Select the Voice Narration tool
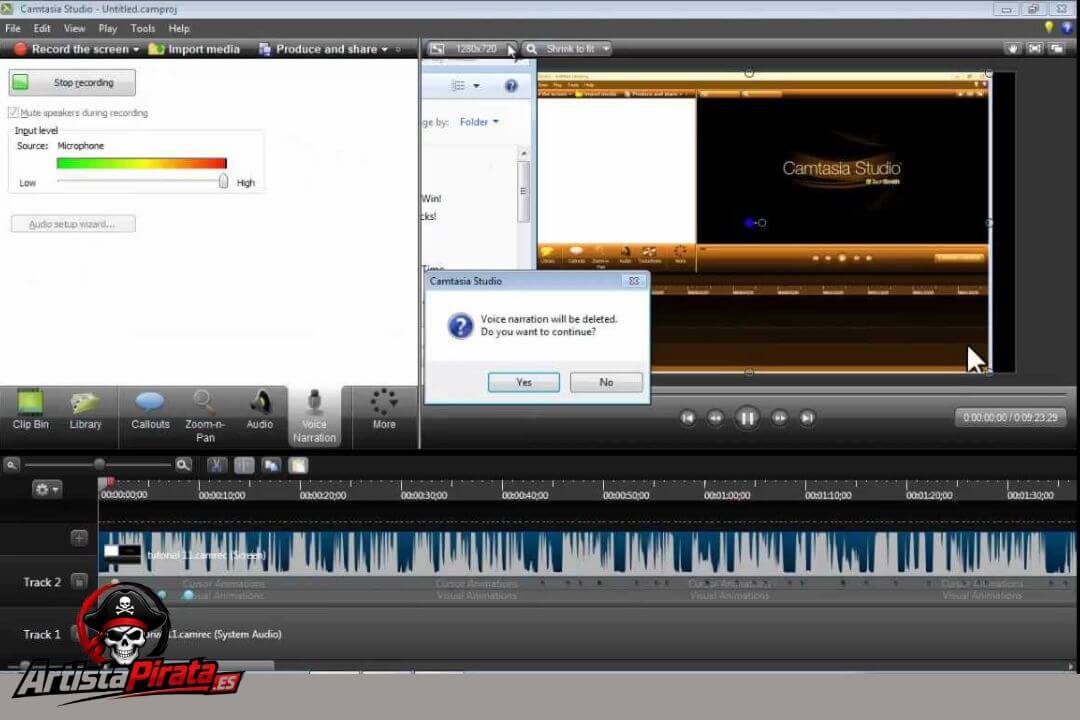Viewport: 1080px width, 720px height. [314, 416]
